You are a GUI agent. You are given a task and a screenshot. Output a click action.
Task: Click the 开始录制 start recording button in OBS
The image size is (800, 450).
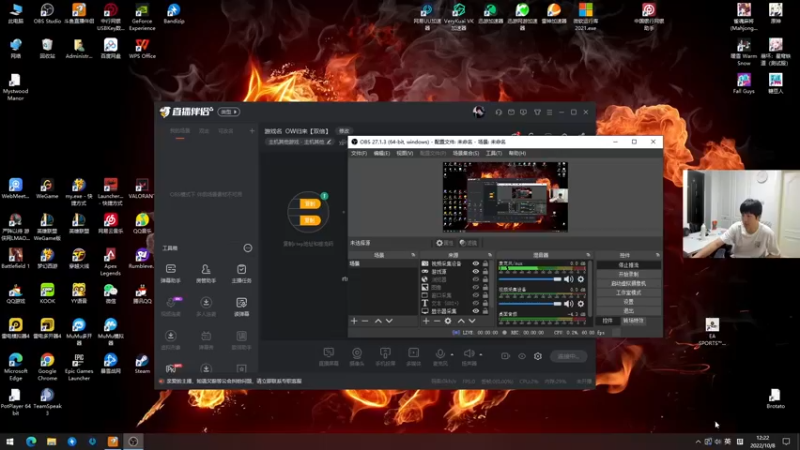coord(628,274)
